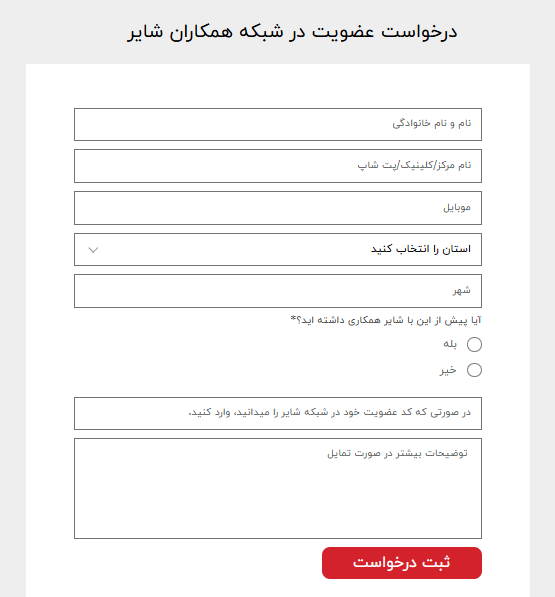Open the 'استان را انتخاب کنید' dropdown
This screenshot has height=597, width=555.
[278, 249]
